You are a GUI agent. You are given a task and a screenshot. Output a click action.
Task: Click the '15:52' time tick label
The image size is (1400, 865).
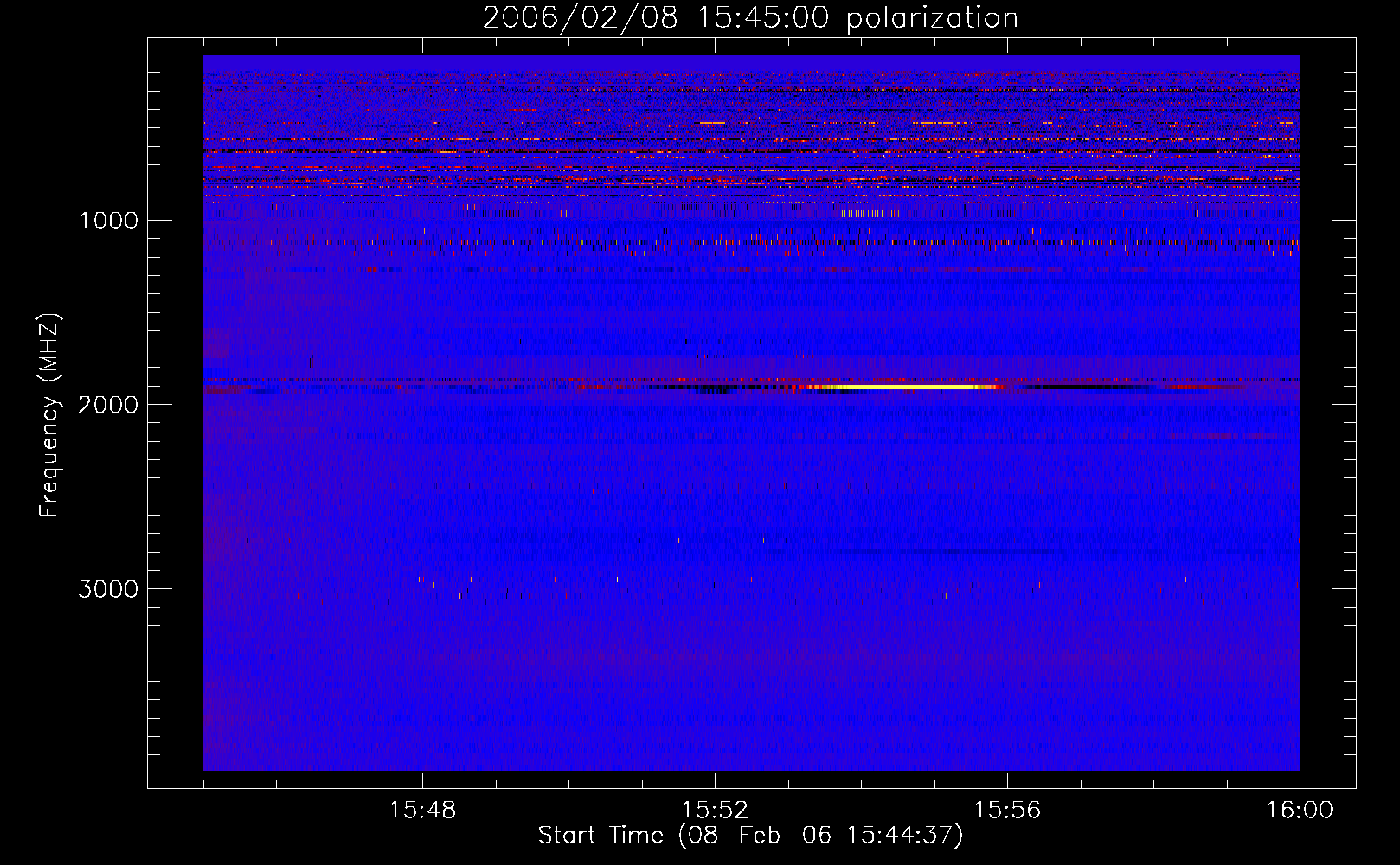coord(715,811)
